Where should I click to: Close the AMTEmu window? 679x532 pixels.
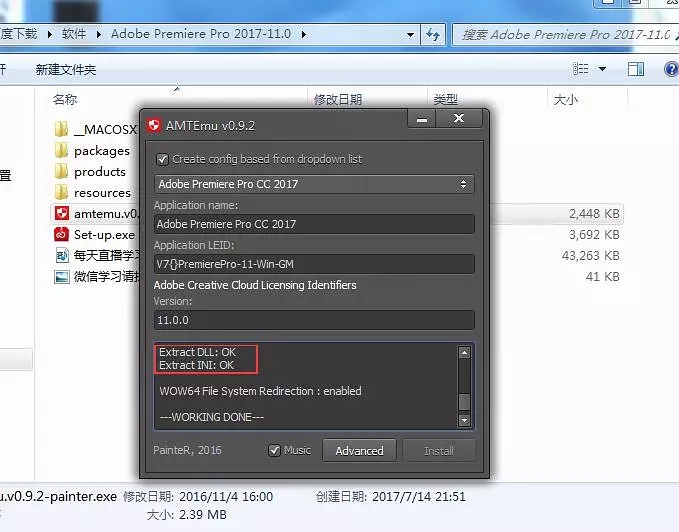[459, 119]
